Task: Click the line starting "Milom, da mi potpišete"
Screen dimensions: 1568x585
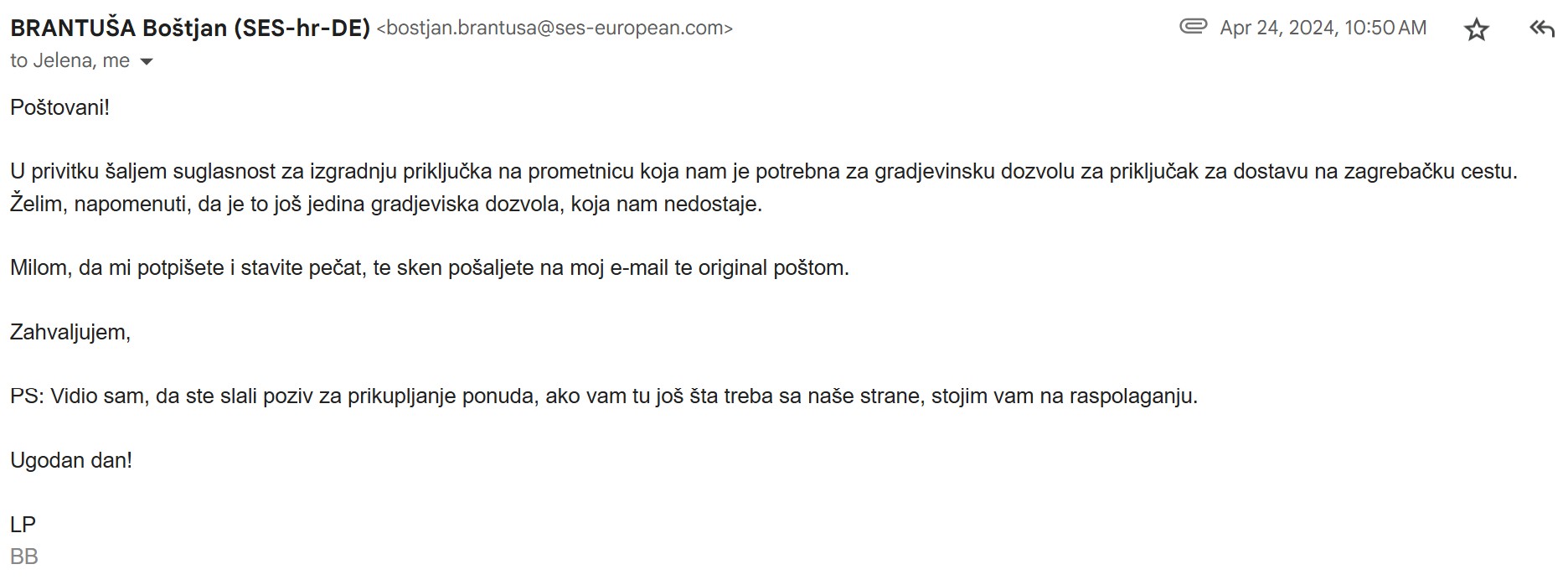Action: (430, 268)
